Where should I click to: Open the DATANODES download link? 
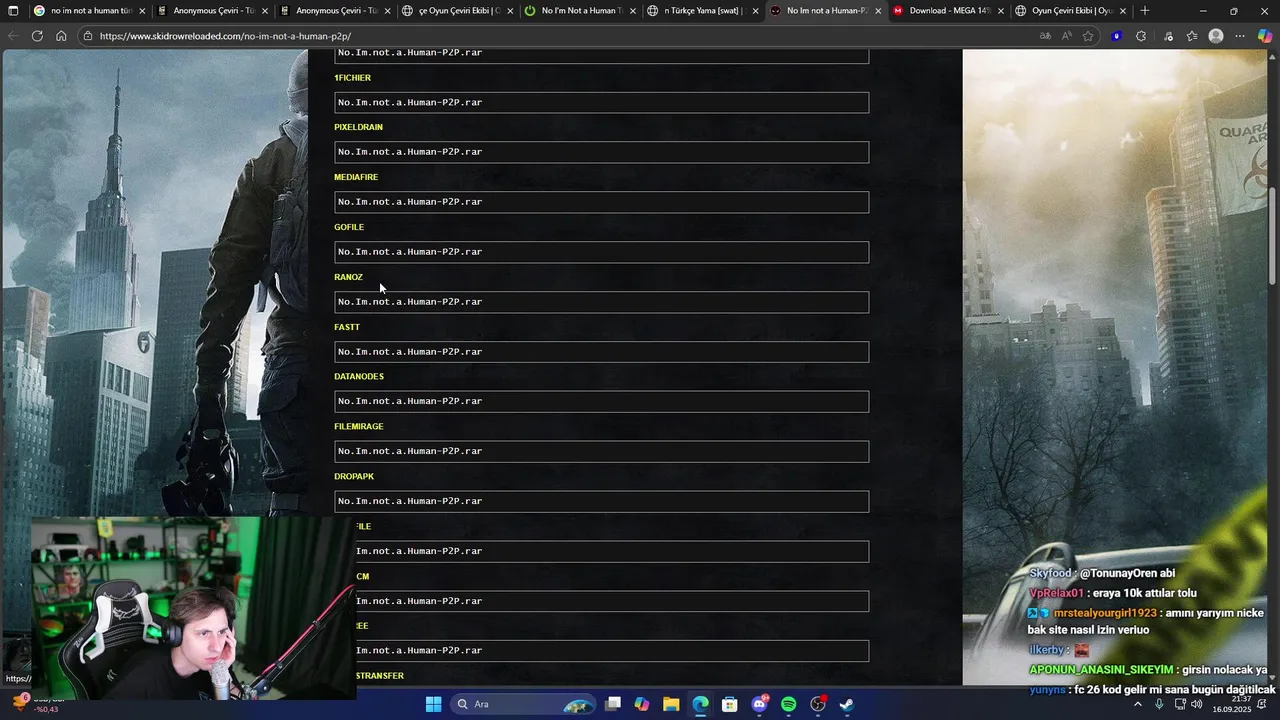(359, 376)
